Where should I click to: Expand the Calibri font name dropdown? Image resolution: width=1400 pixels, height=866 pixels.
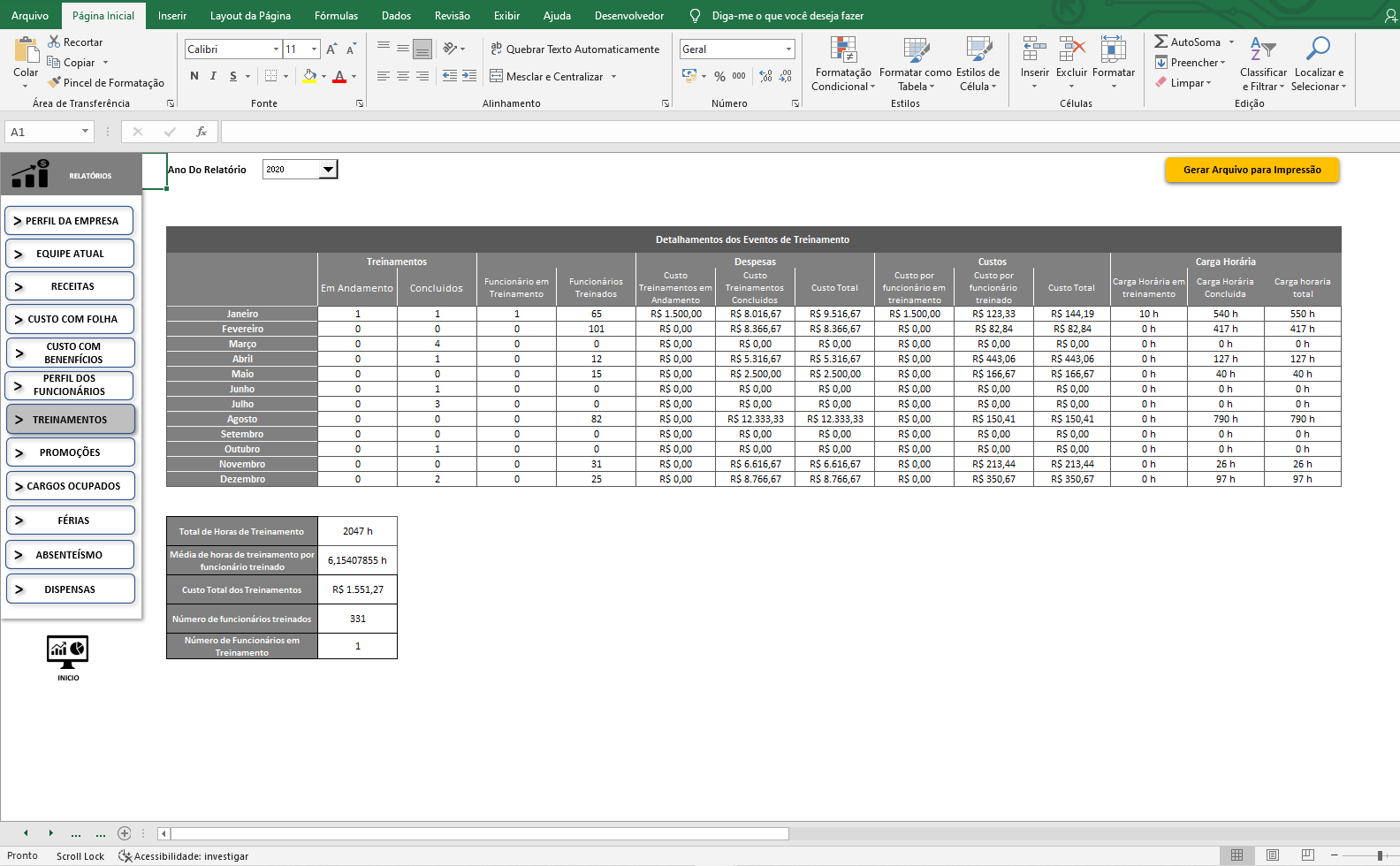pos(276,49)
